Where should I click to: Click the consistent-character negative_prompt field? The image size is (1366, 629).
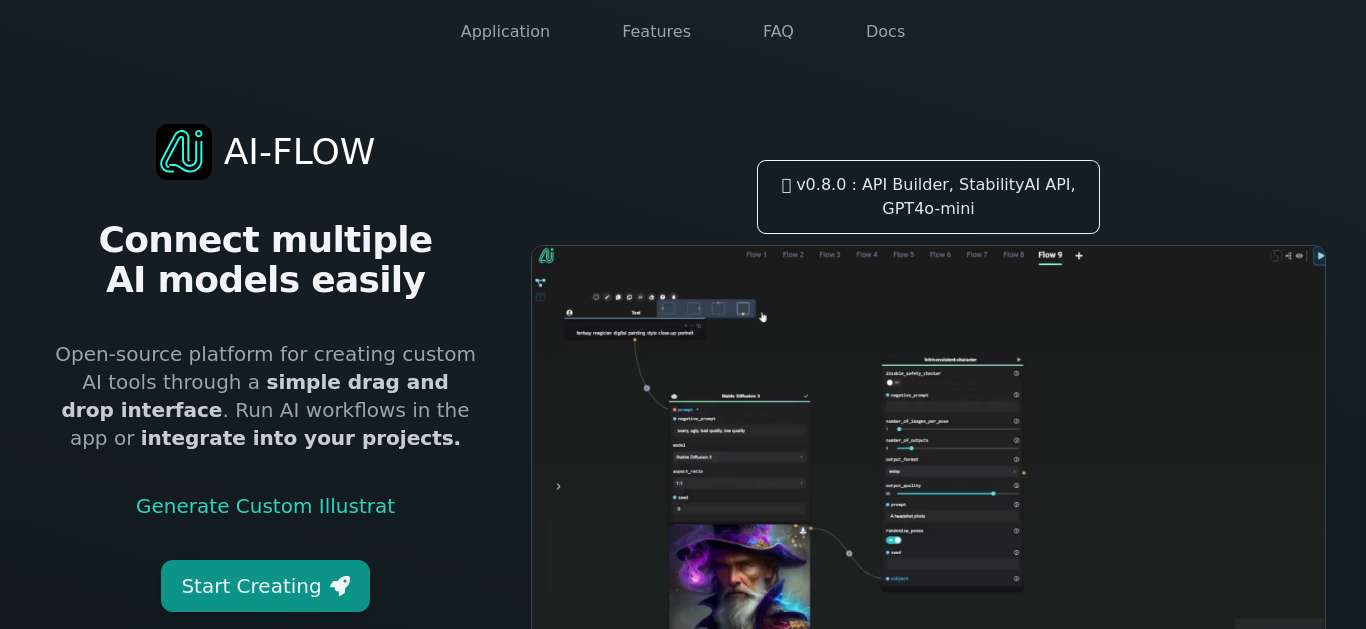click(x=951, y=407)
